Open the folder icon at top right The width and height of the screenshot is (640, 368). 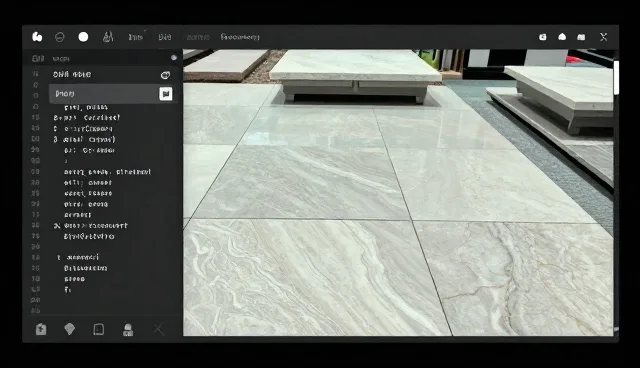581,37
